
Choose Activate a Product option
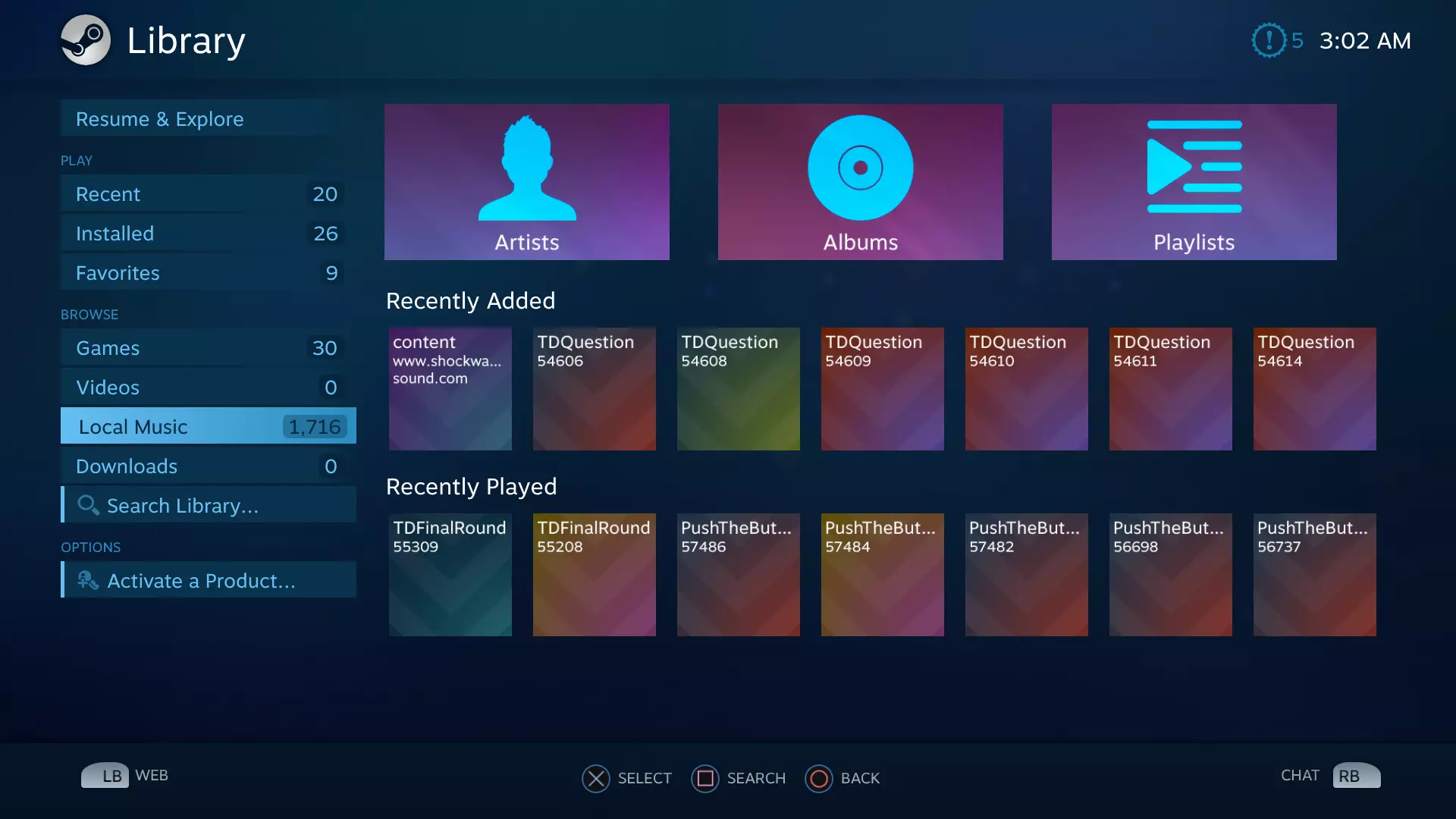pos(209,581)
